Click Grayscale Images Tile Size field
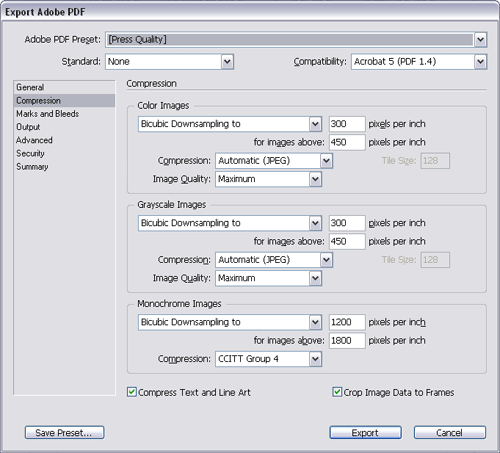The width and height of the screenshot is (500, 453). click(435, 260)
